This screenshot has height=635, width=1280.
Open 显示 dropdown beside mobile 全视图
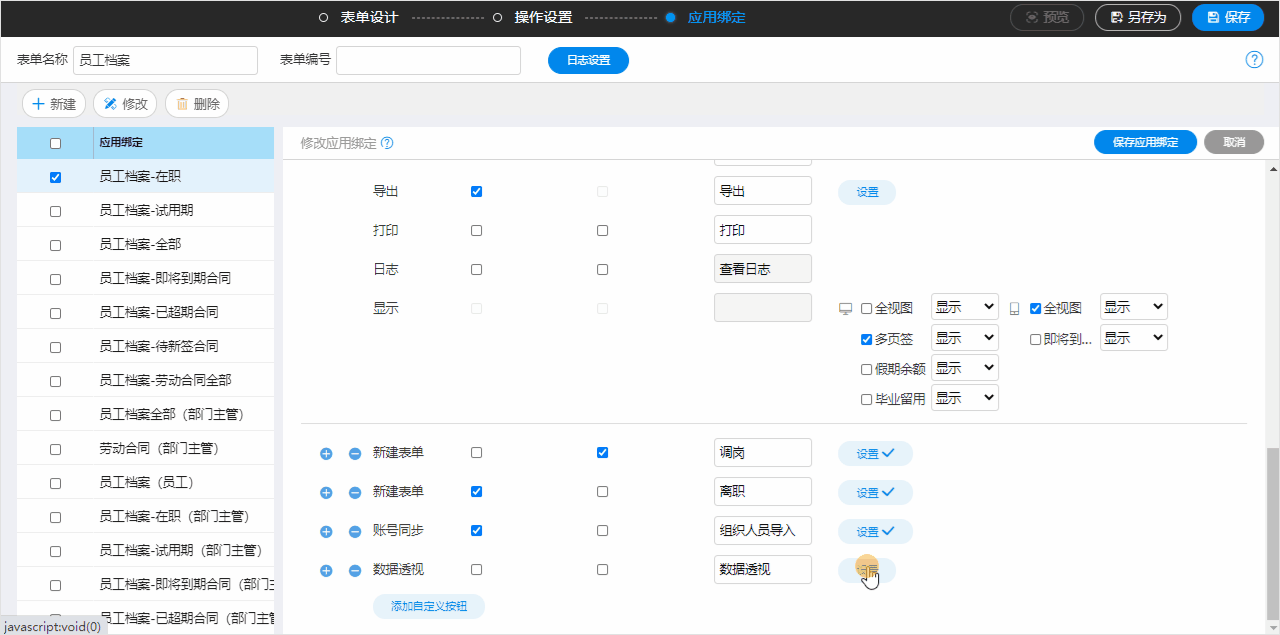click(x=1134, y=307)
